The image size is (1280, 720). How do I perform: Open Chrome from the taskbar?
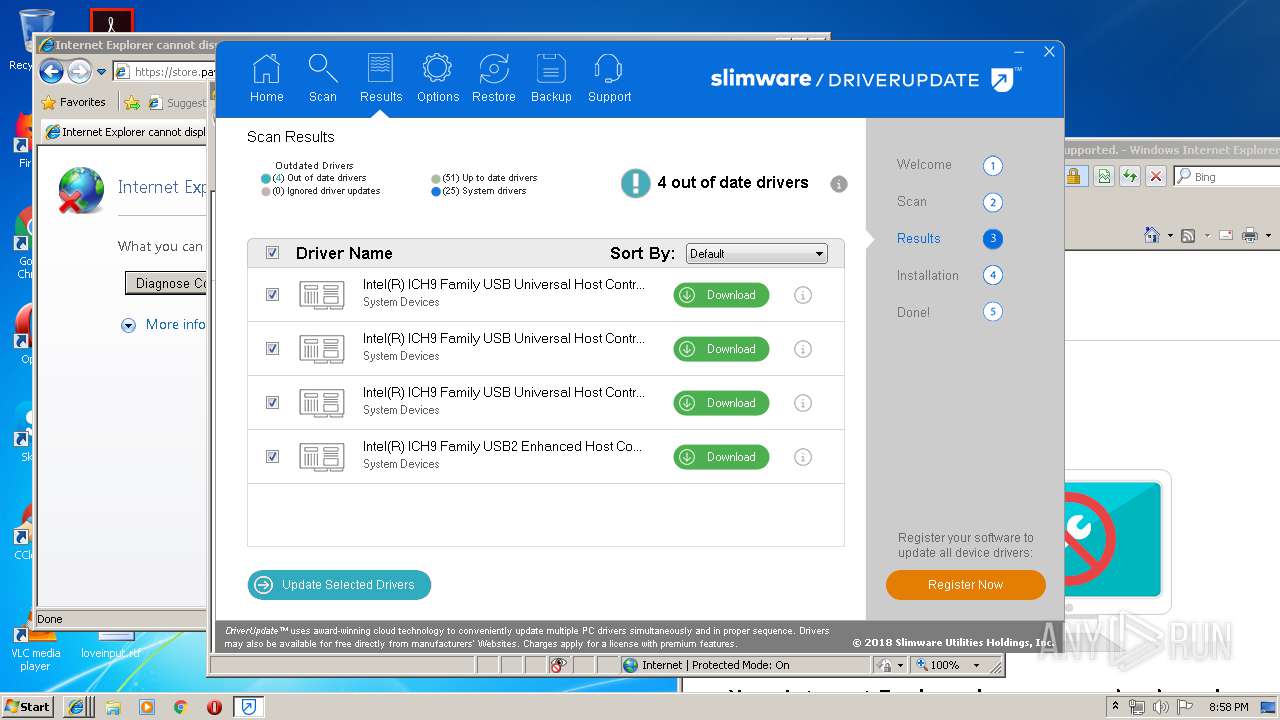tap(180, 707)
